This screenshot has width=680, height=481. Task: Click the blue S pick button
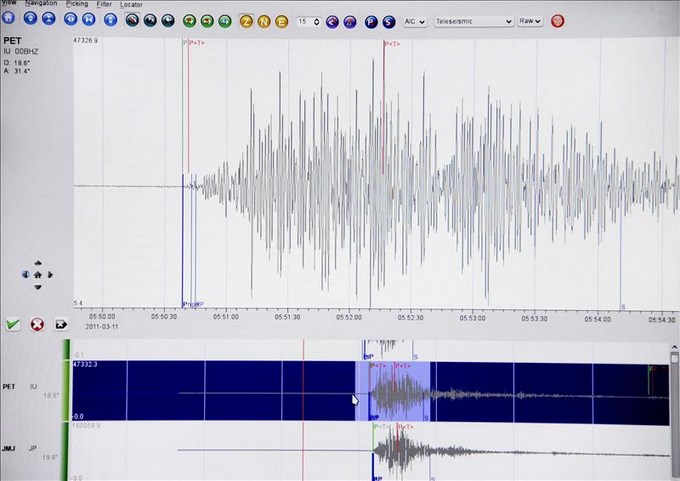point(387,20)
